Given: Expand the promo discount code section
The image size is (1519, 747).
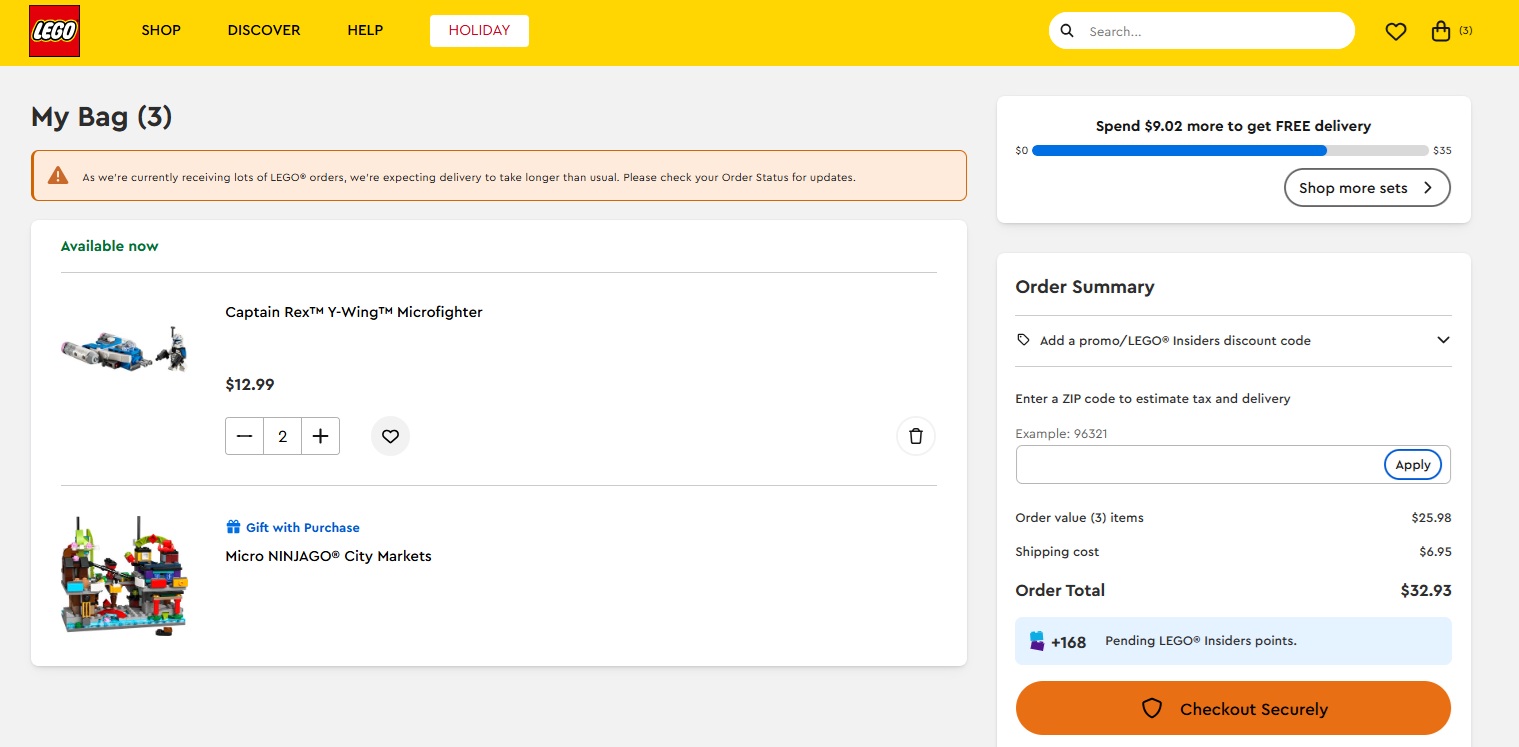Looking at the screenshot, I should coord(1442,340).
